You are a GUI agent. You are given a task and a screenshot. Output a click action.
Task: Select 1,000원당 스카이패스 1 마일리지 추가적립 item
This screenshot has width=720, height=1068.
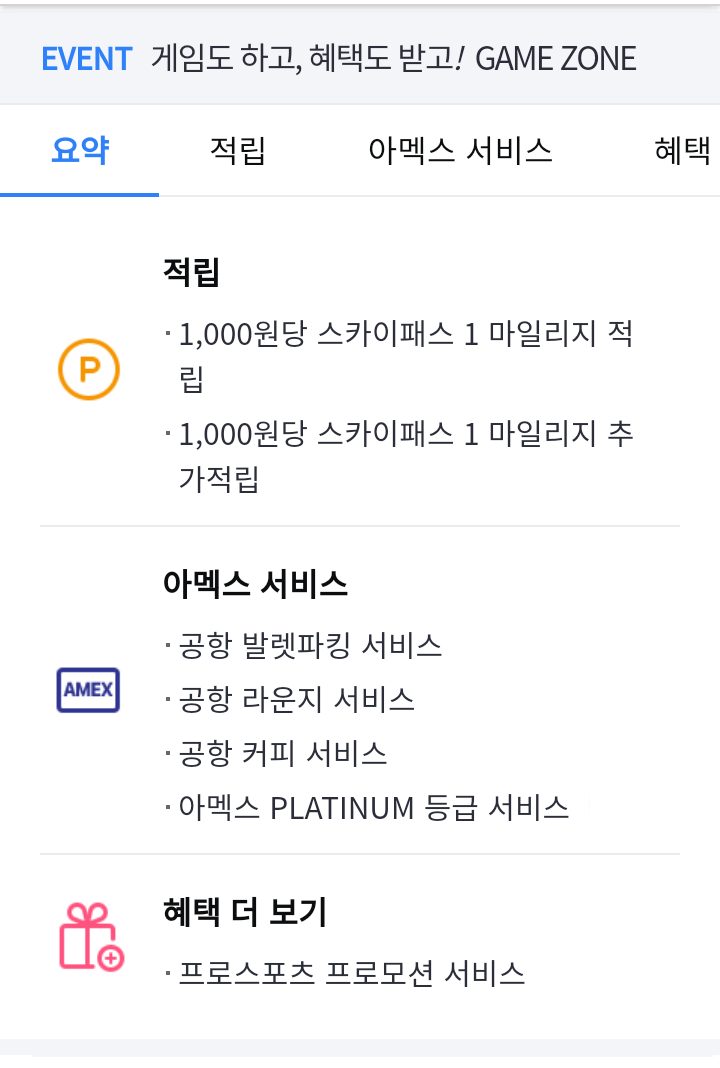399,456
